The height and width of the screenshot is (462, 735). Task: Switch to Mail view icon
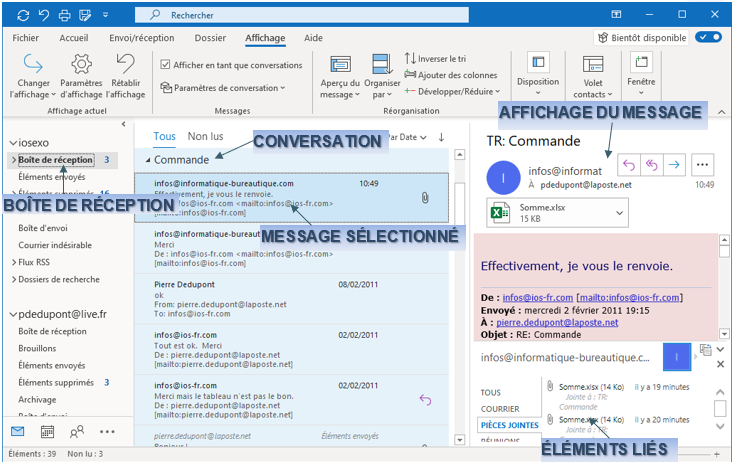coord(17,431)
